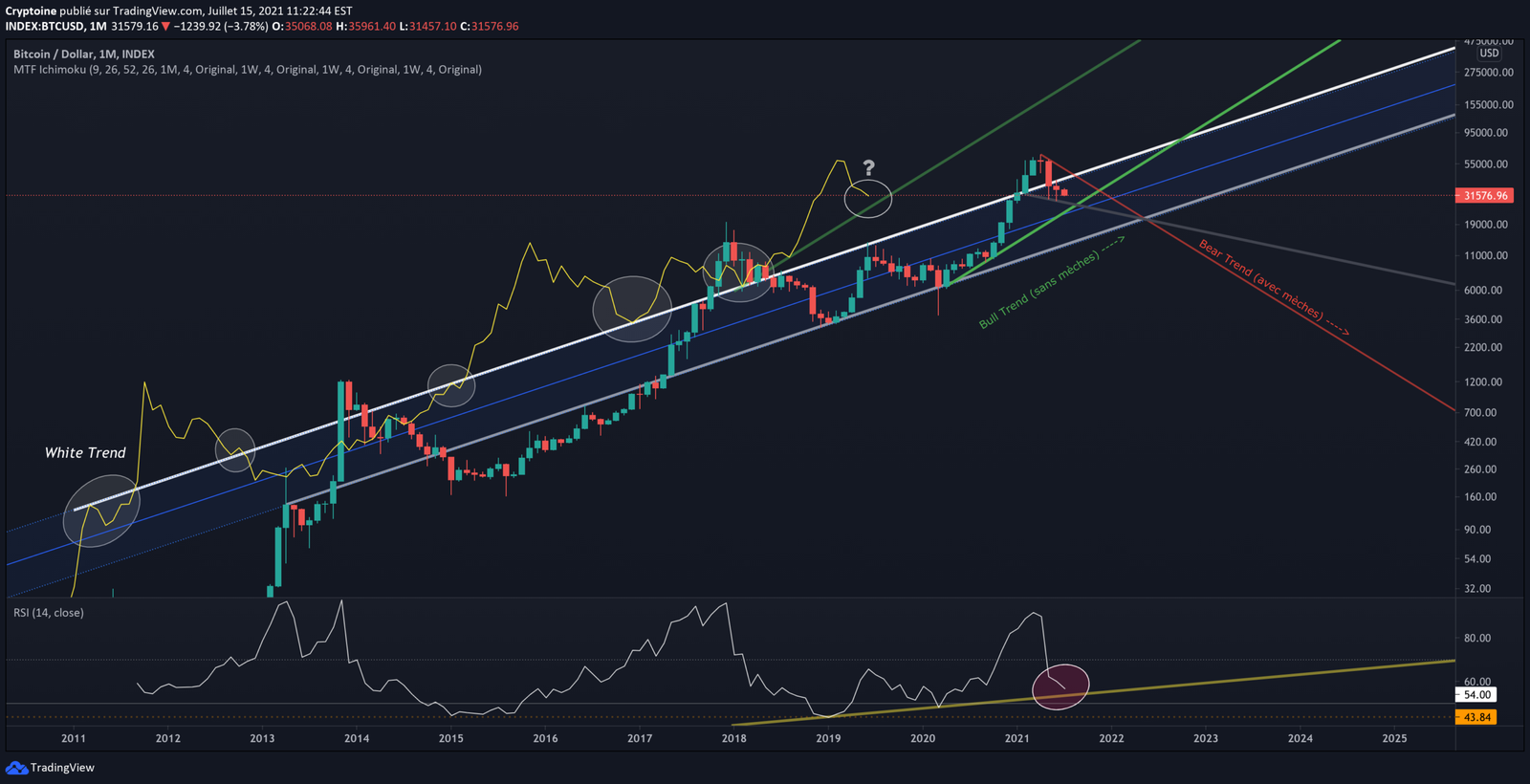
Task: Select the red Bear Trend (avec mèches) label
Action: [x=1260, y=280]
